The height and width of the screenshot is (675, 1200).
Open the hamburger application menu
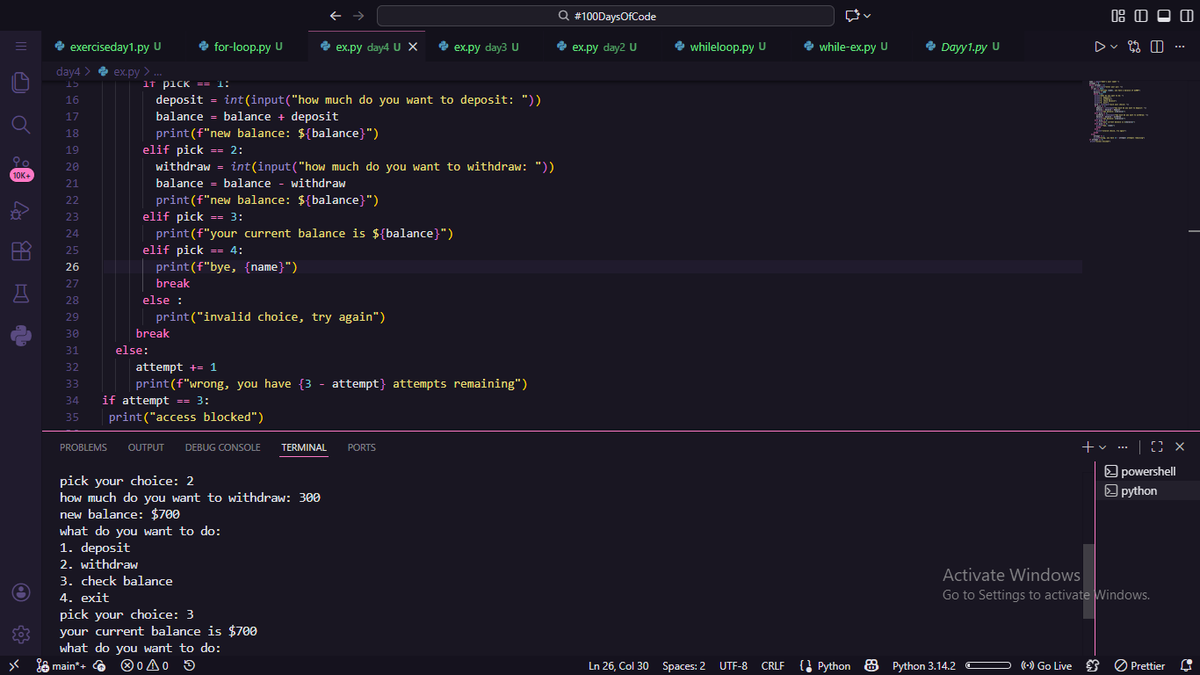tap(20, 47)
